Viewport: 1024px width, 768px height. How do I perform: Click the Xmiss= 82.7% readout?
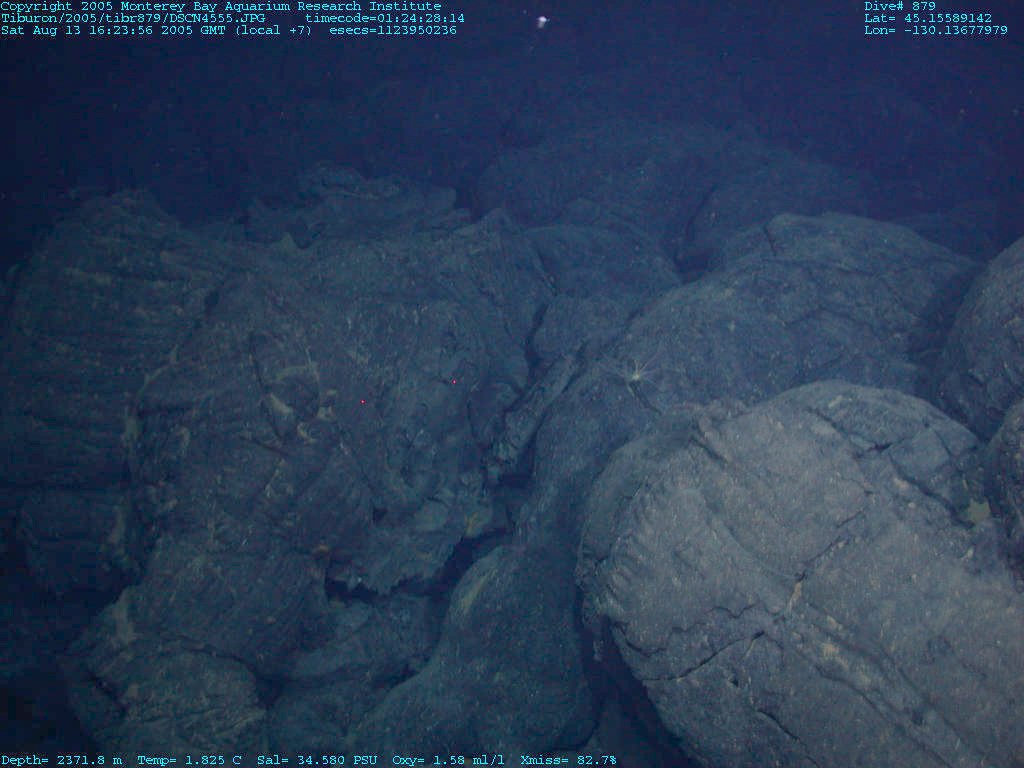[x=568, y=760]
